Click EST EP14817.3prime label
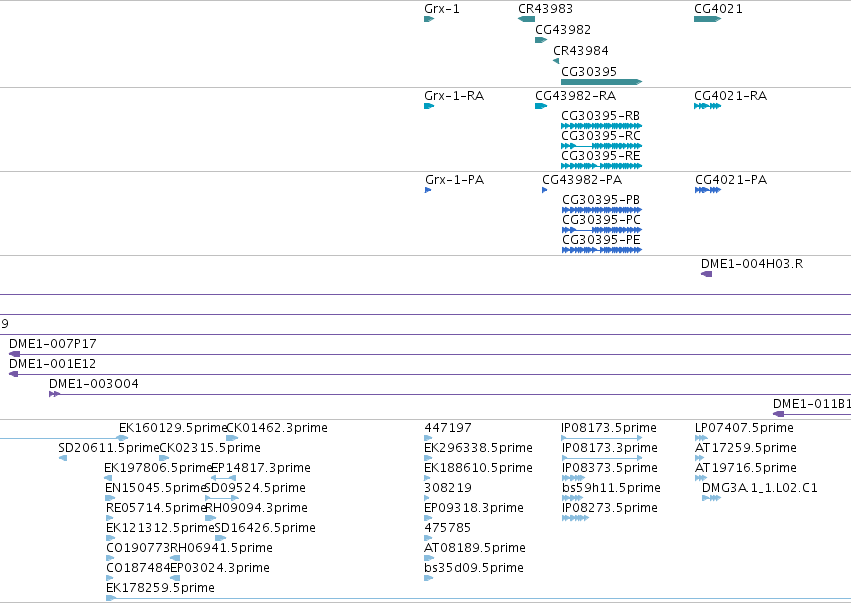 click(261, 468)
